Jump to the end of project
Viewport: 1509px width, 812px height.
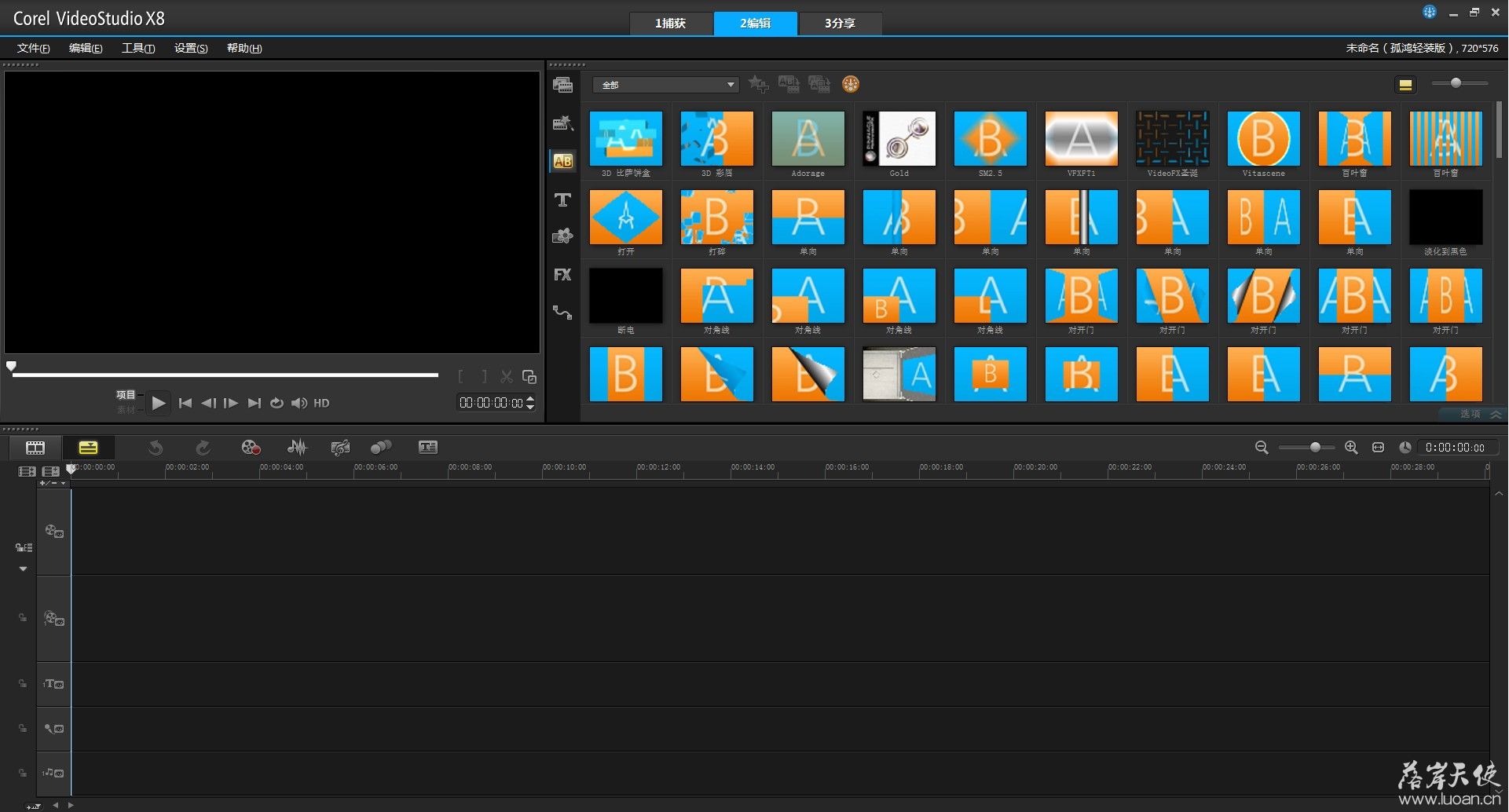coord(254,403)
